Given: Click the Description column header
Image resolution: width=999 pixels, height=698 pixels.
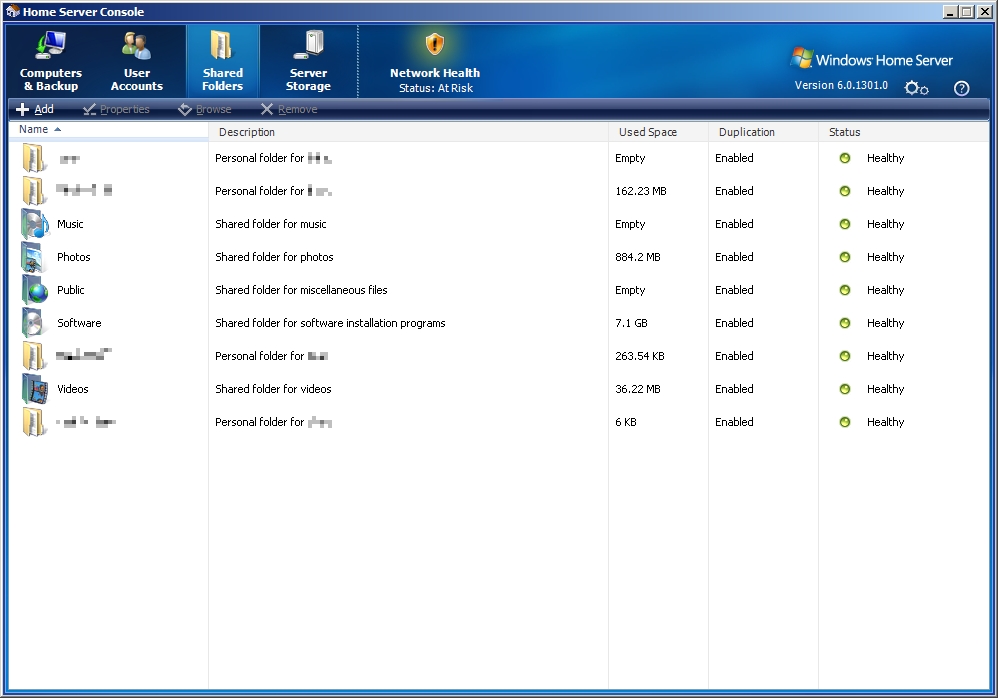Looking at the screenshot, I should pos(247,132).
